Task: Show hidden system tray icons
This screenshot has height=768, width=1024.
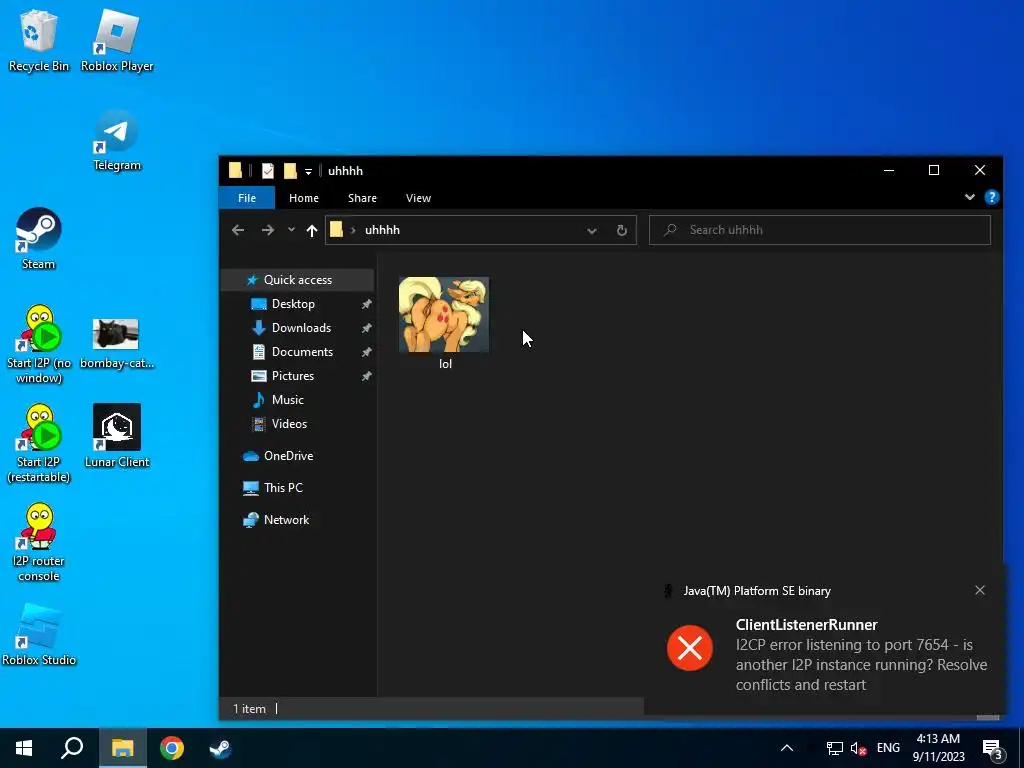Action: click(x=787, y=748)
